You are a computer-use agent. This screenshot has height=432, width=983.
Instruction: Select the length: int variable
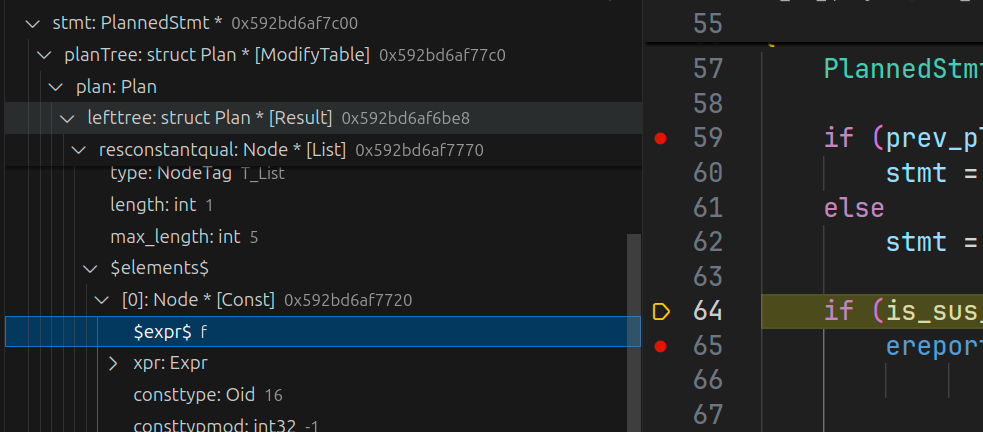click(161, 205)
